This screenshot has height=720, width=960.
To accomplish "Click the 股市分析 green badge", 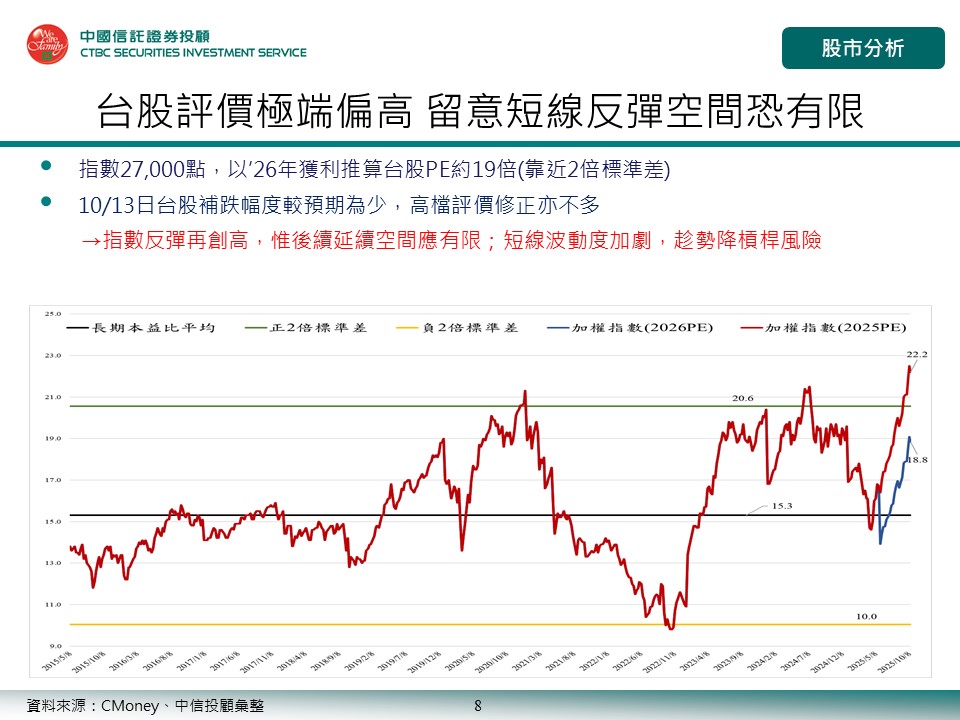I will 862,48.
